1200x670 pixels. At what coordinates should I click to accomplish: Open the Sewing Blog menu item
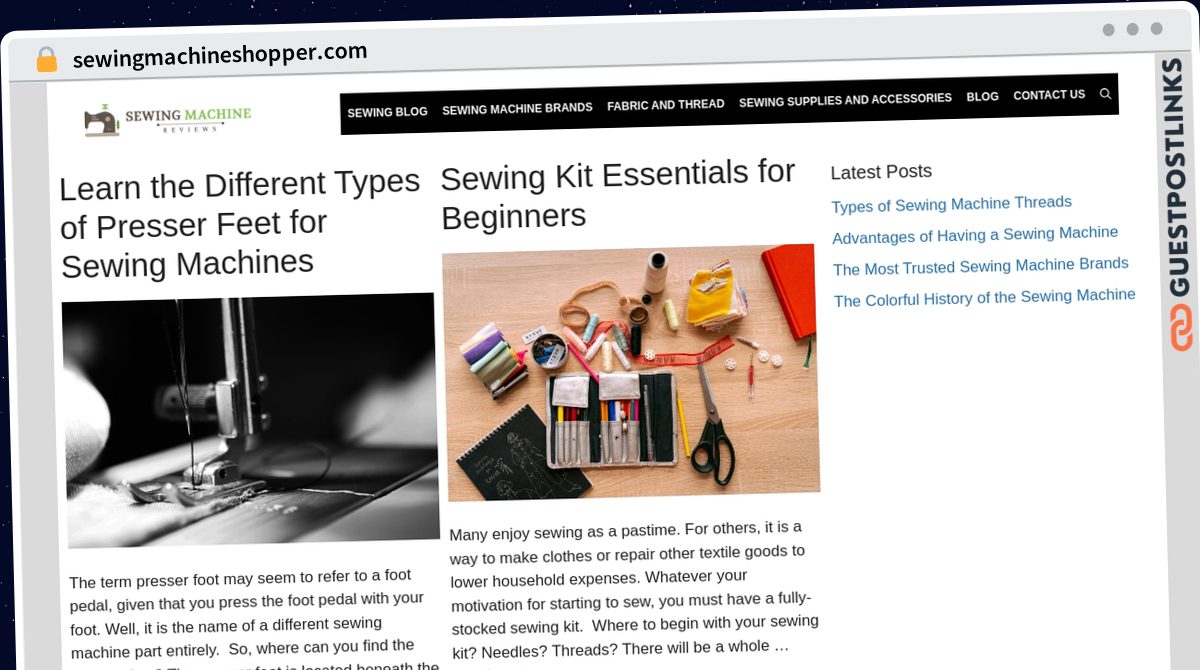(387, 112)
